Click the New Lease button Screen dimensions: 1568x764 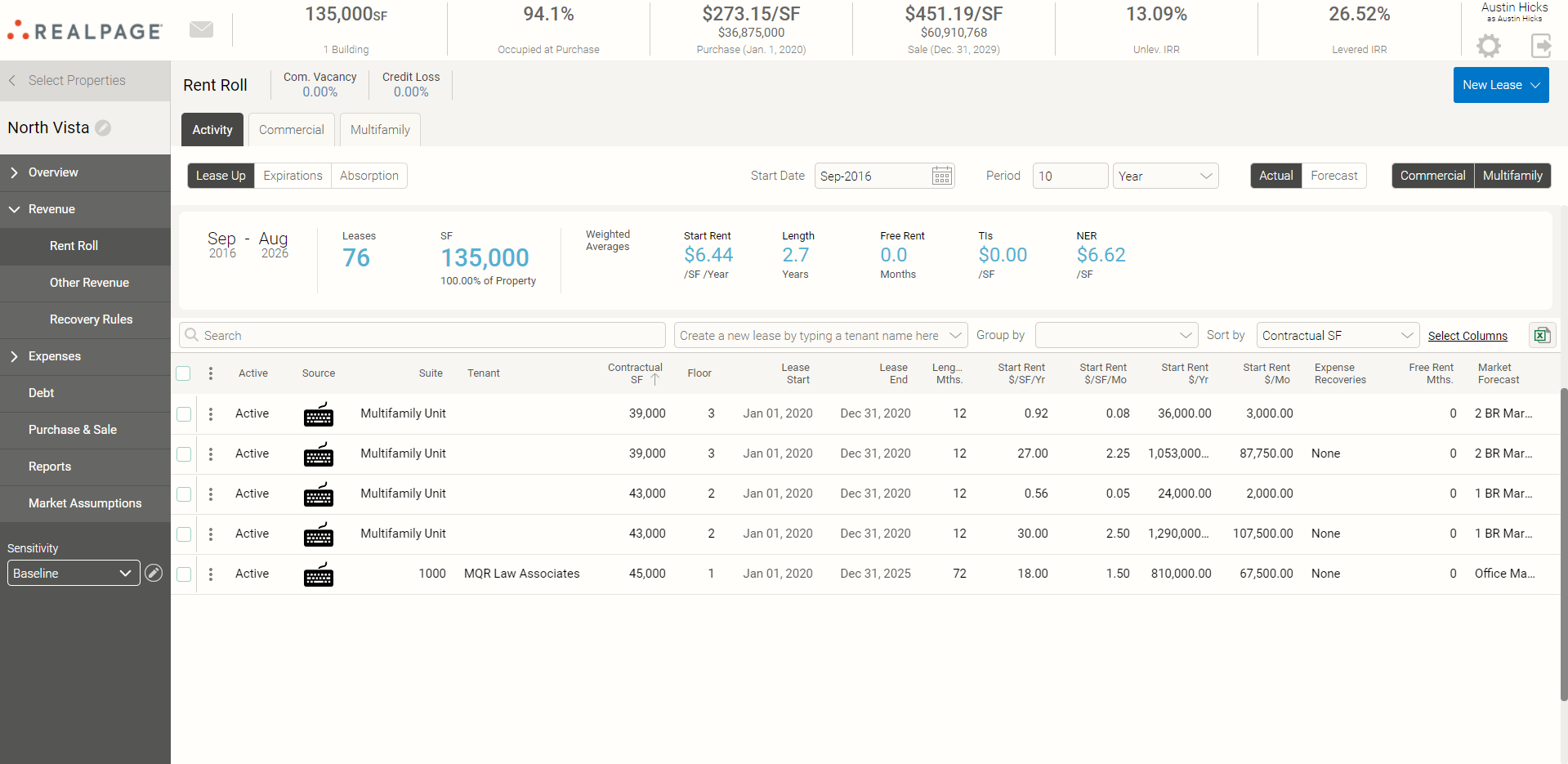pyautogui.click(x=1492, y=85)
